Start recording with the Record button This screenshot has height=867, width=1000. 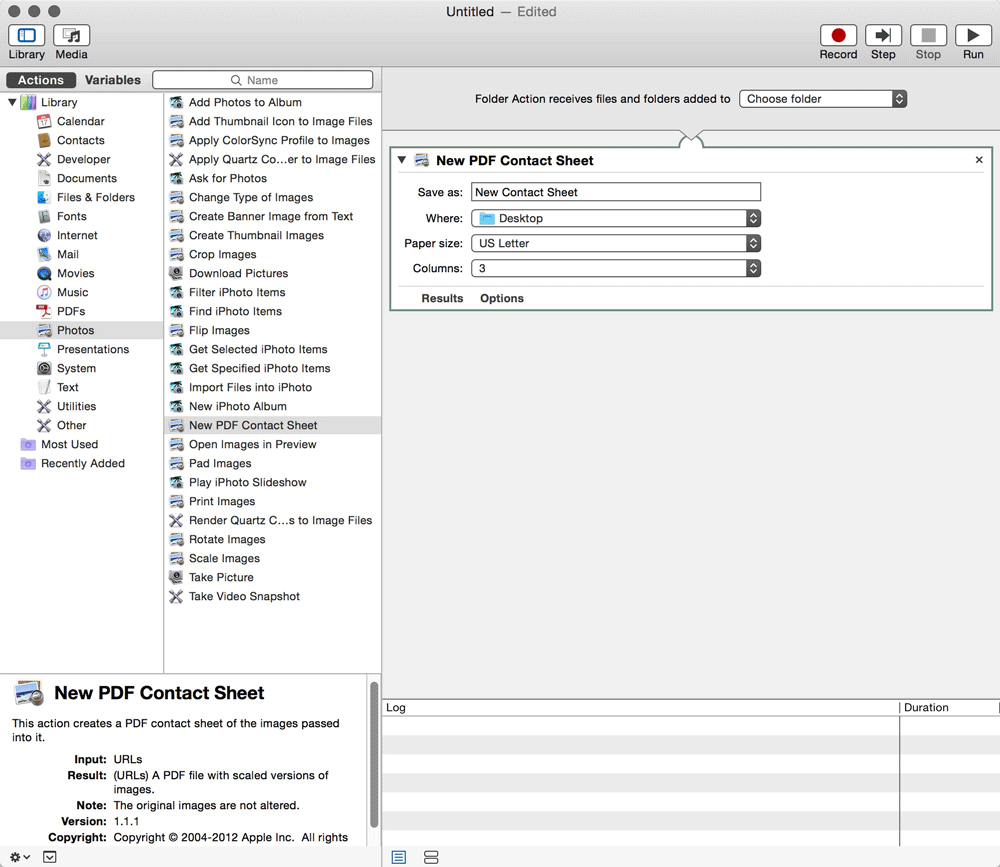coord(838,35)
